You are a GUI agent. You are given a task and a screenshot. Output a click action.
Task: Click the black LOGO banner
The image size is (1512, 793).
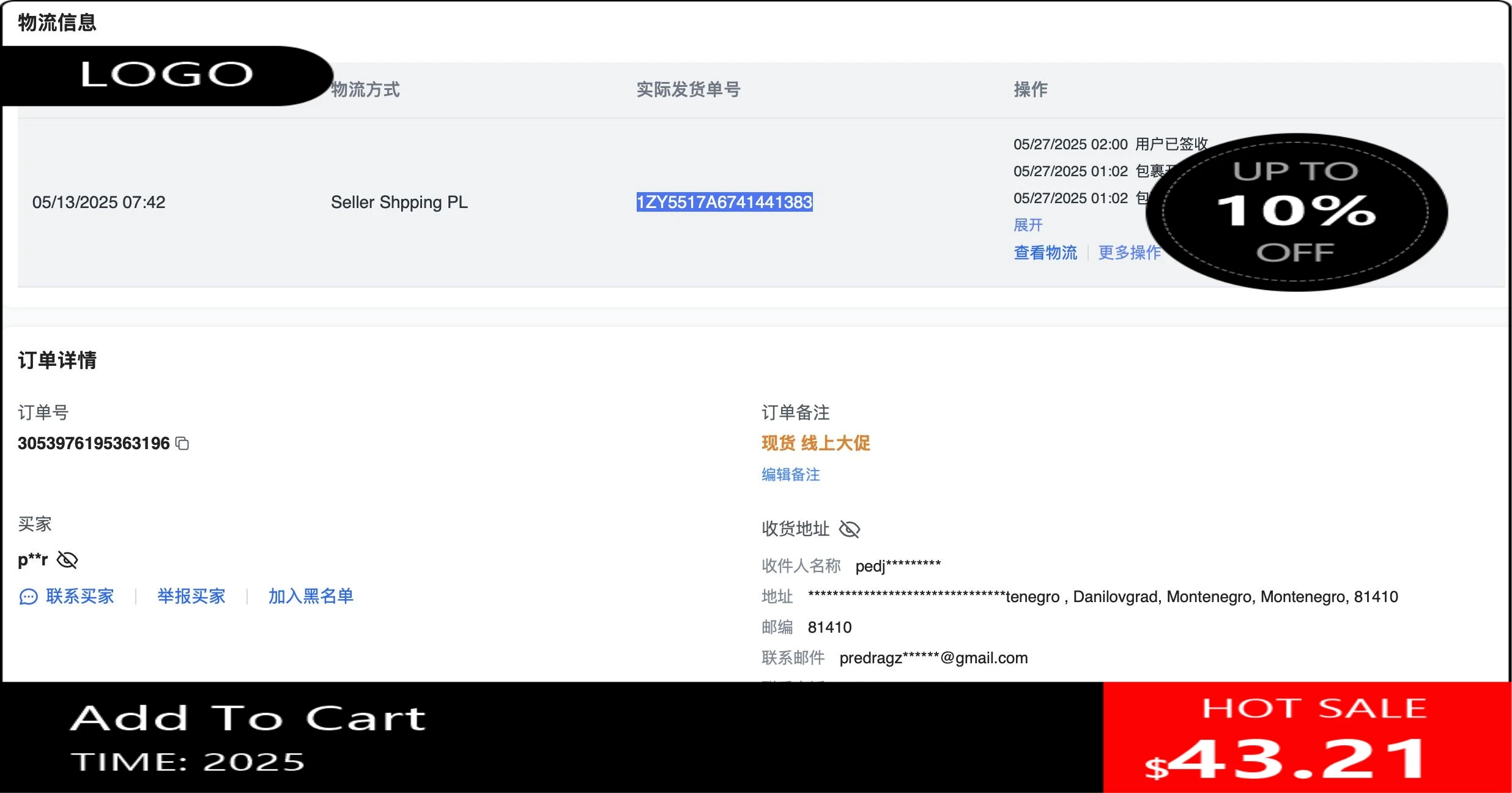166,75
